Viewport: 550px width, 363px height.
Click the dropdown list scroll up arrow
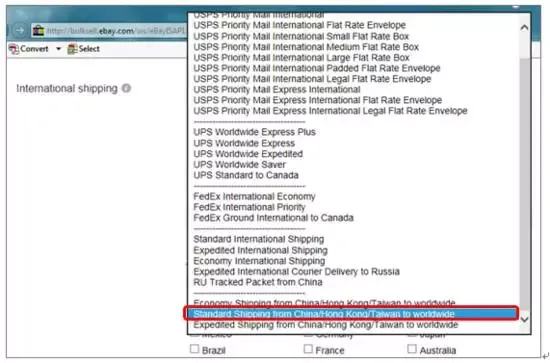click(x=524, y=27)
